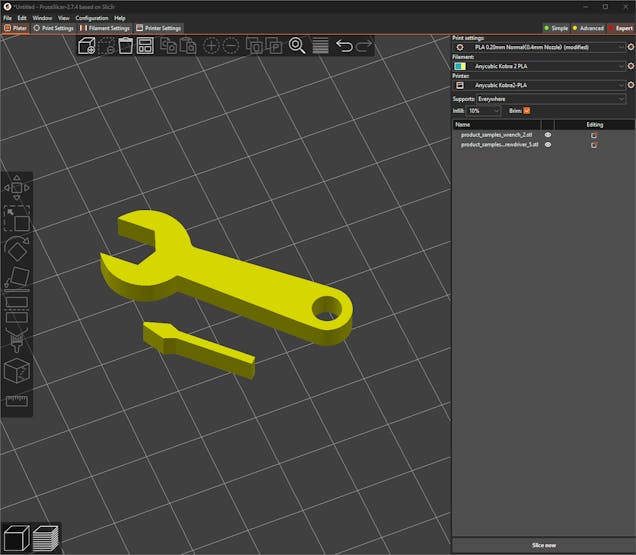
Task: Toggle visibility eye of the screwdriver object
Action: point(548,144)
